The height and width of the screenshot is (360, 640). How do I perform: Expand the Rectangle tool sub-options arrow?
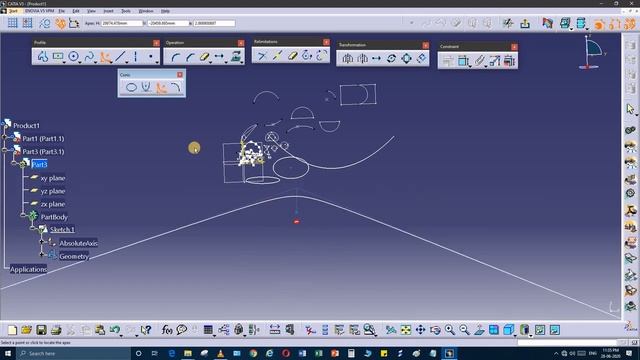(x=64, y=62)
